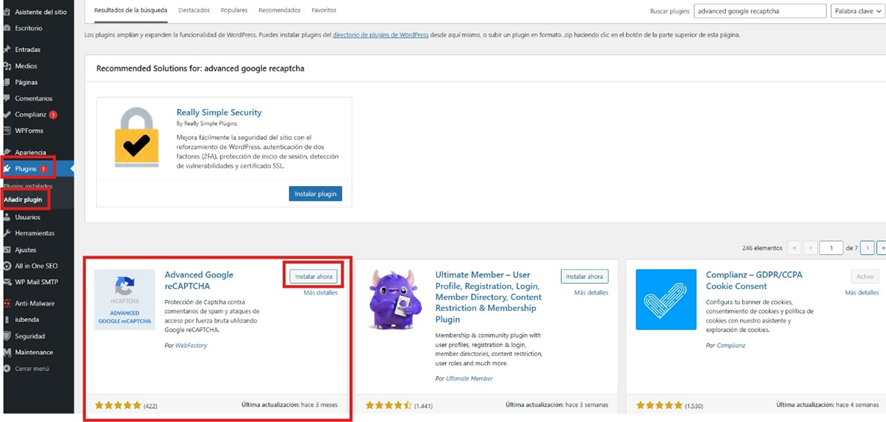Go to next page of results
886x422 pixels.
(867, 248)
